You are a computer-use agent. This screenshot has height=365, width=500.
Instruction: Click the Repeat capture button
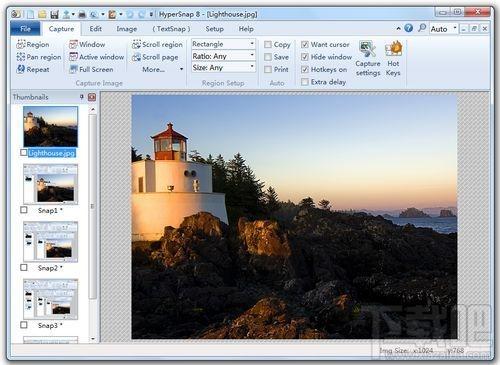click(x=33, y=69)
